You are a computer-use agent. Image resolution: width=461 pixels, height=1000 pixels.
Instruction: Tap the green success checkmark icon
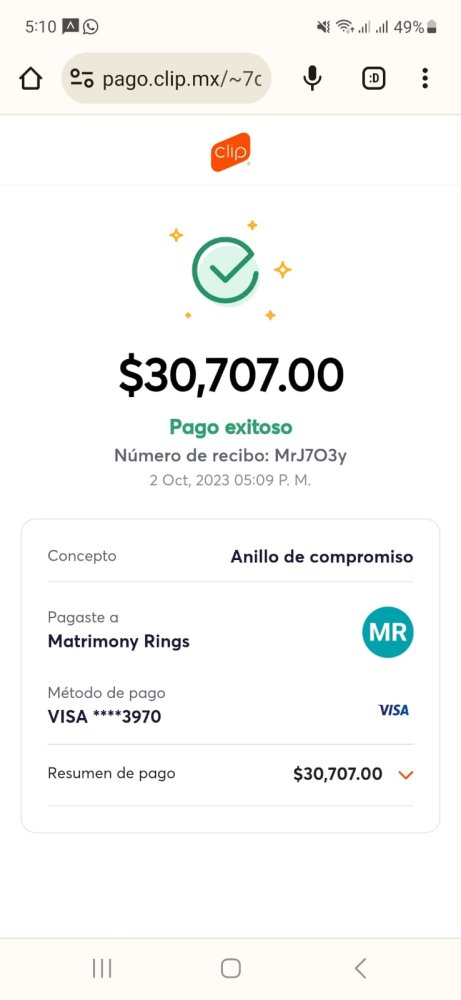pos(225,270)
